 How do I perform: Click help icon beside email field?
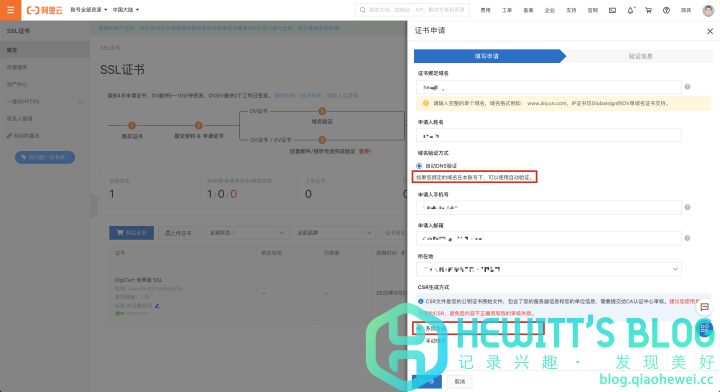[687, 238]
